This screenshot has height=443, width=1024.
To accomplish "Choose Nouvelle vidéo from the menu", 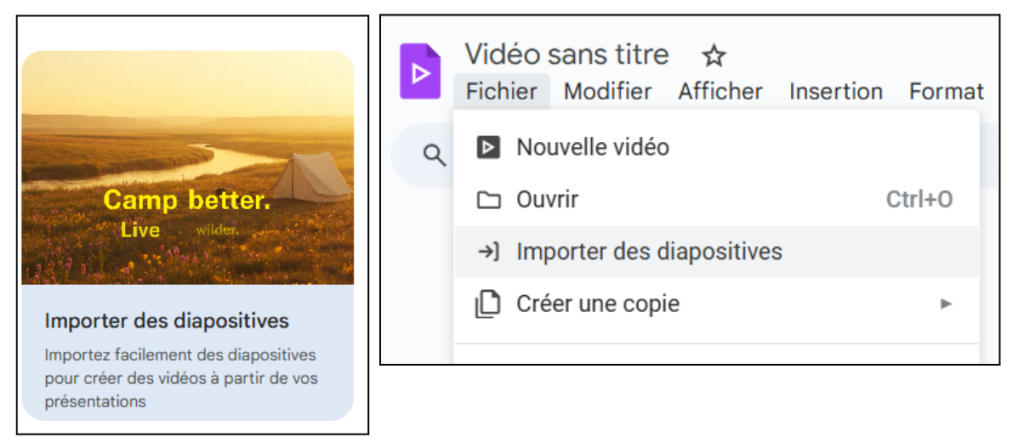I will 716,147.
